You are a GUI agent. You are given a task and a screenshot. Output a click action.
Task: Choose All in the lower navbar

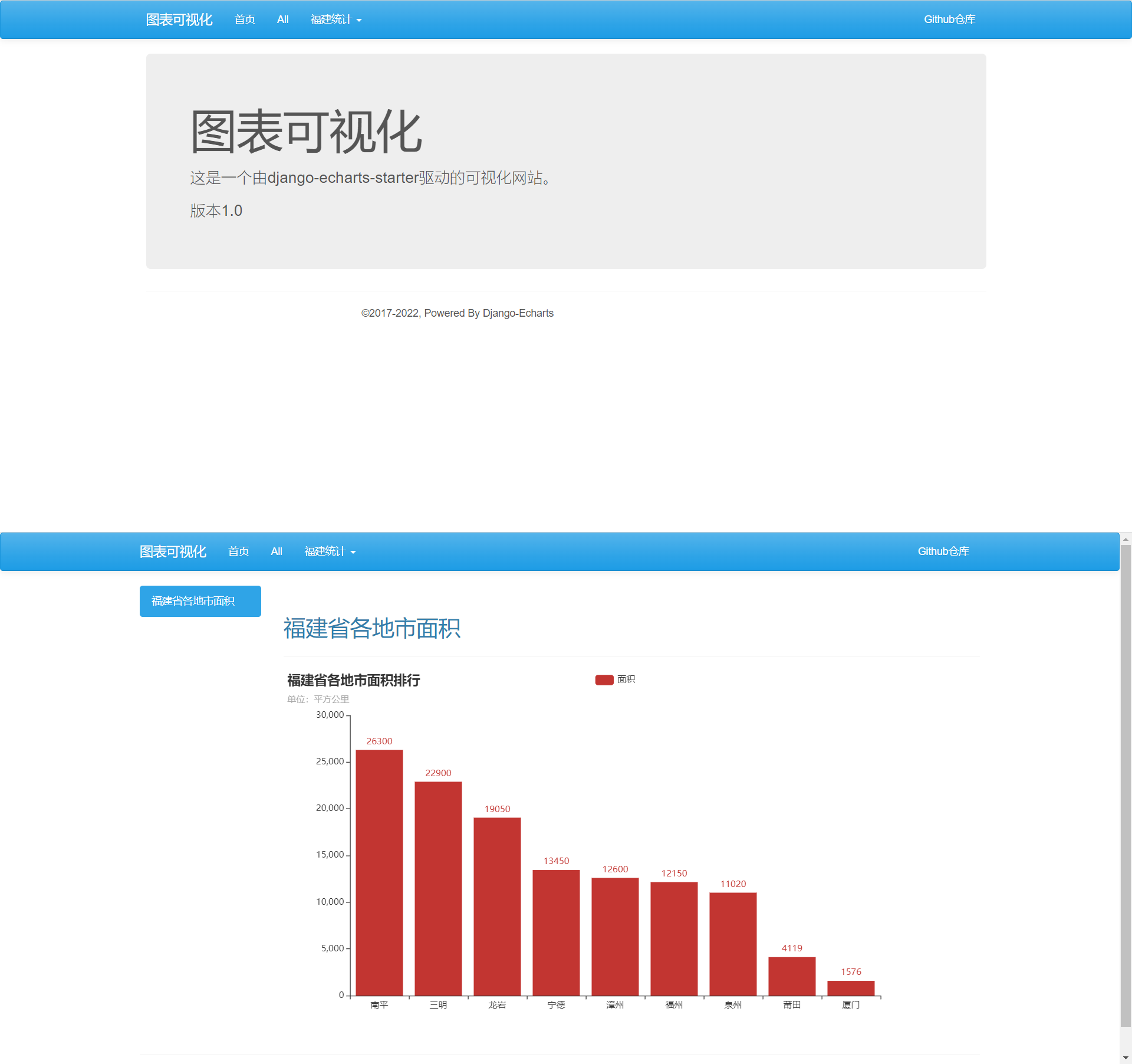(x=277, y=551)
